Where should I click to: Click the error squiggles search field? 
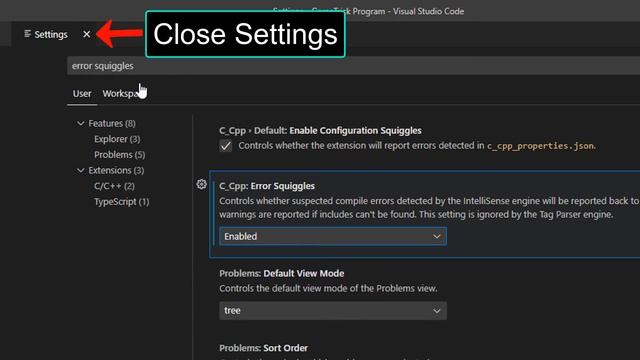353,66
